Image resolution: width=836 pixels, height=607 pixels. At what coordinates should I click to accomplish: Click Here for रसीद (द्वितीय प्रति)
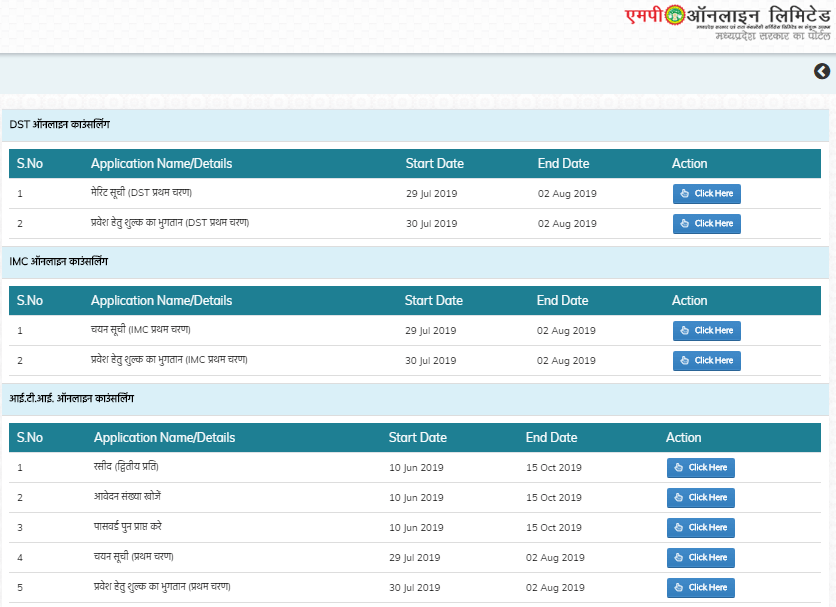pyautogui.click(x=700, y=468)
